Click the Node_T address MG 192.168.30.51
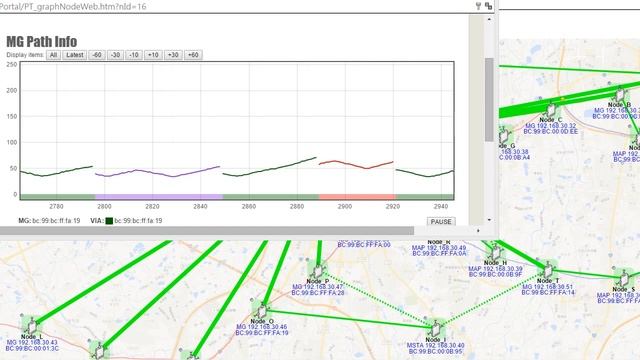The image size is (640, 360). tap(548, 287)
